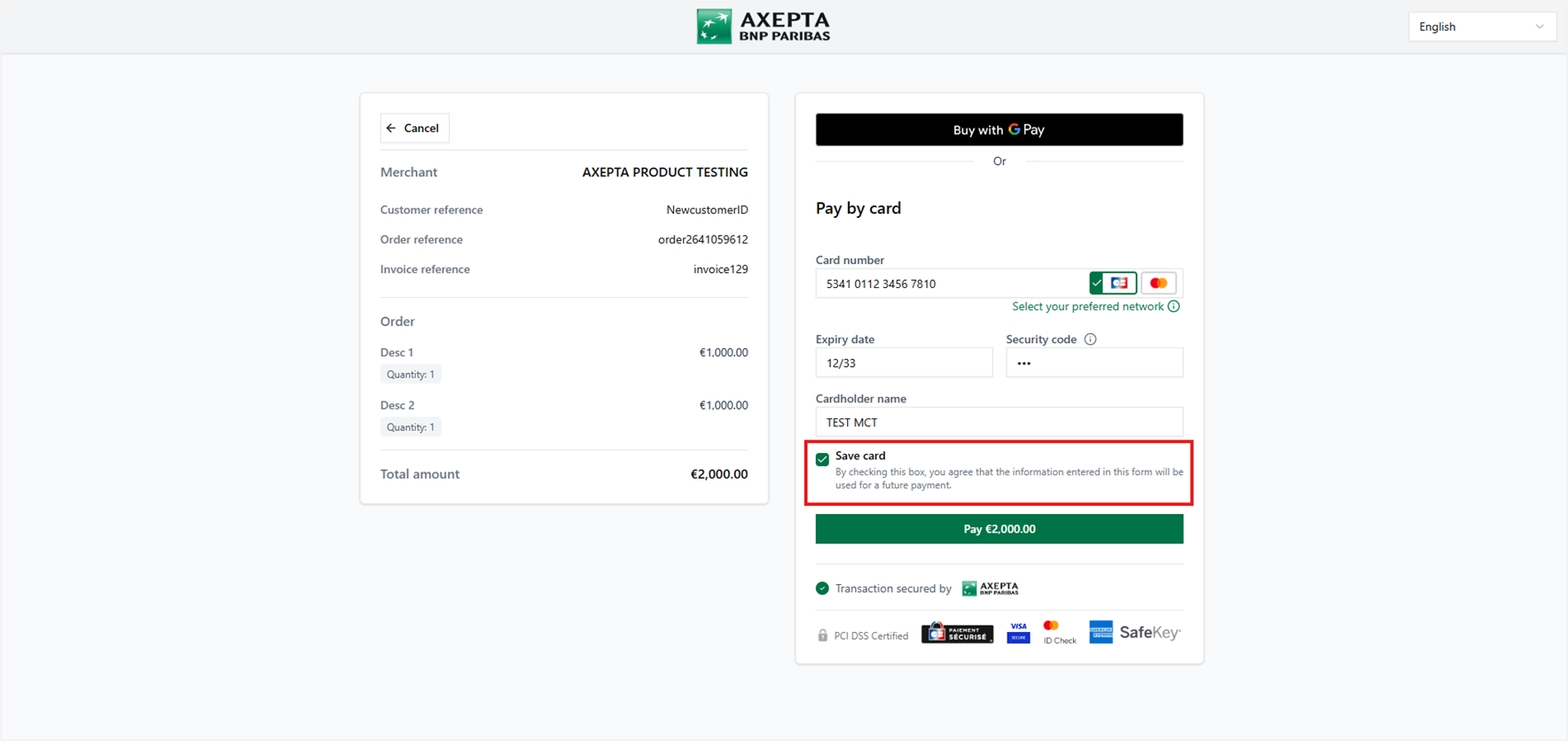Click Buy with Google Pay button

click(999, 130)
